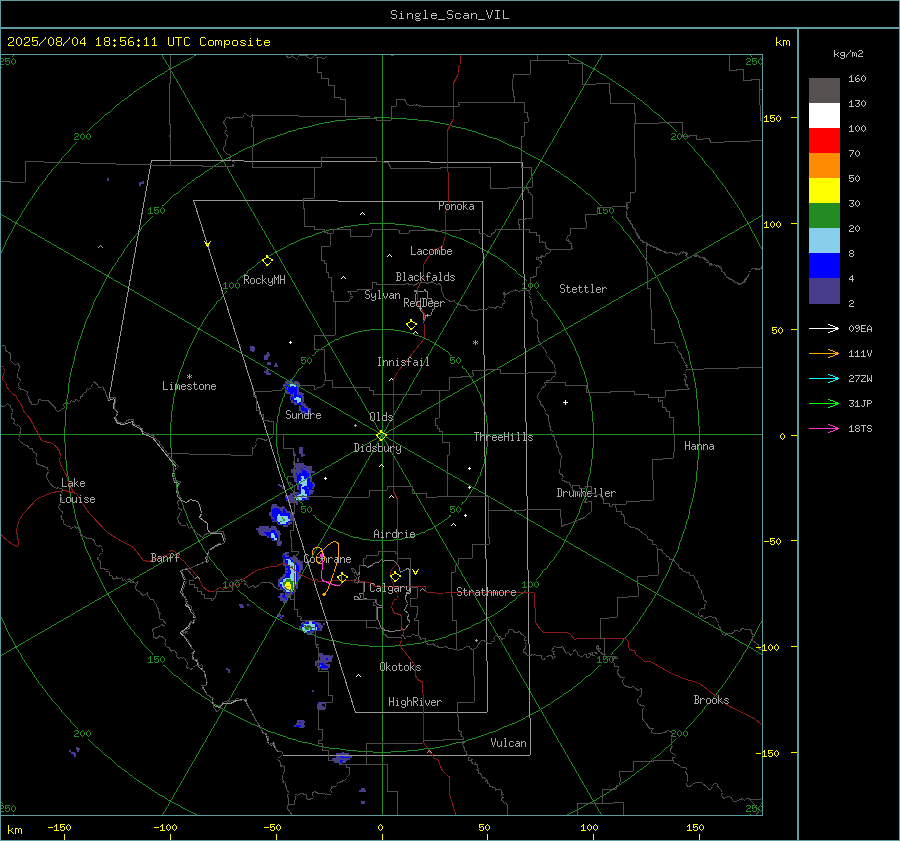
Task: Click the Sylvan label
Action: [x=382, y=295]
